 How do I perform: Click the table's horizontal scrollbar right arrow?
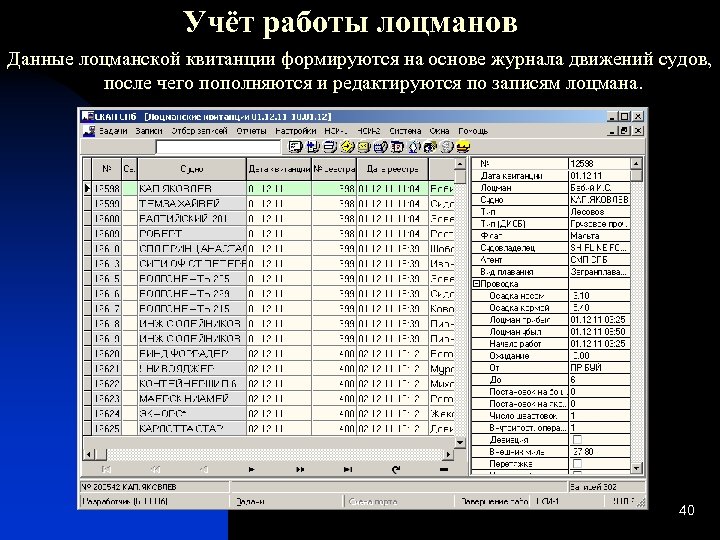pyautogui.click(x=448, y=455)
